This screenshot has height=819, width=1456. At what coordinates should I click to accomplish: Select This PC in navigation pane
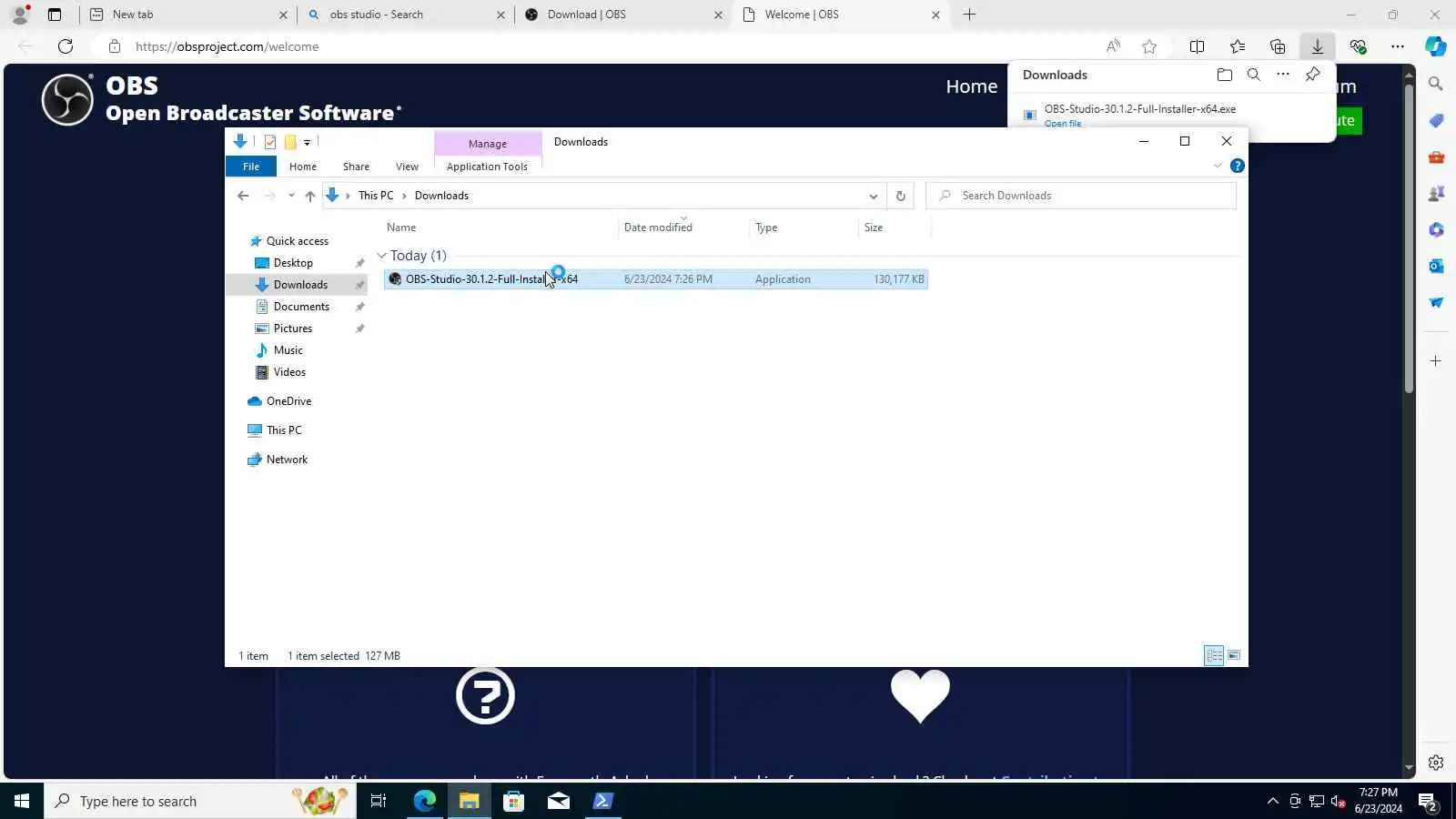(284, 430)
